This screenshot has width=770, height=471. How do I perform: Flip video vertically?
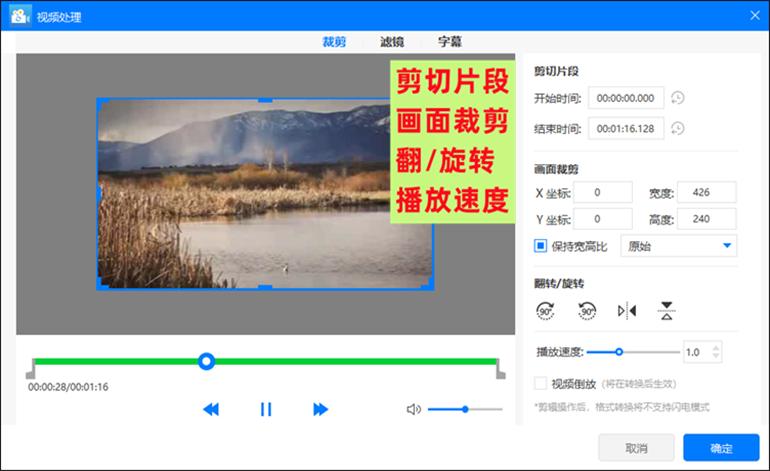[666, 311]
